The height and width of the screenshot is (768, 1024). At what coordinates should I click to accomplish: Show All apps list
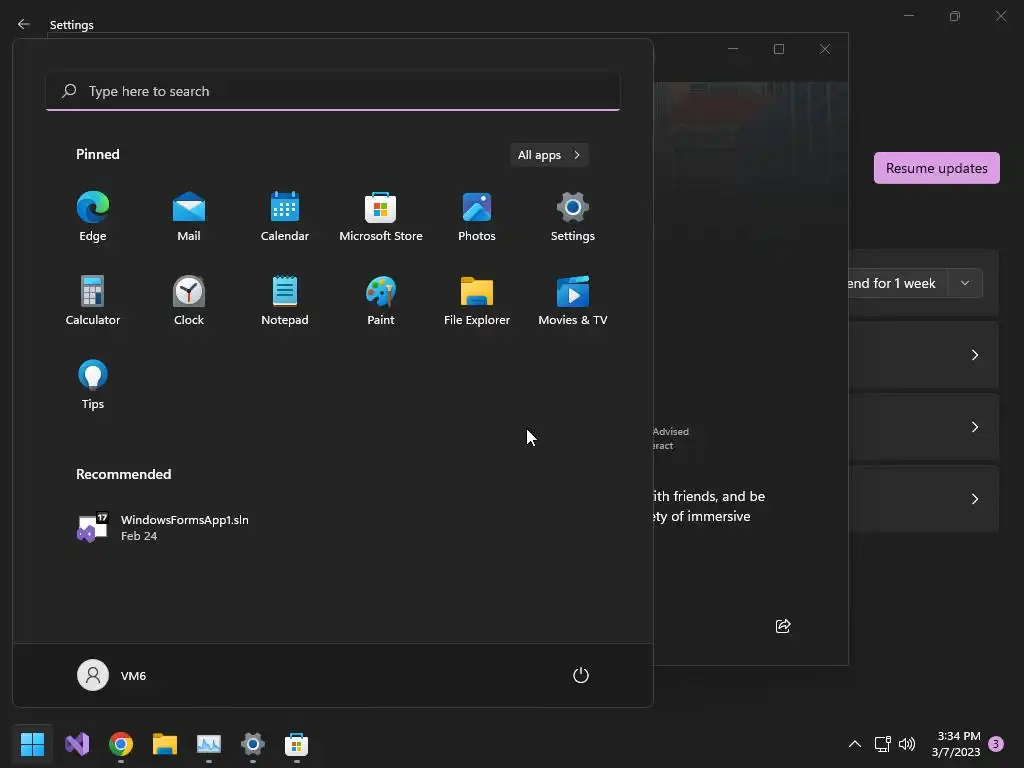click(x=549, y=155)
